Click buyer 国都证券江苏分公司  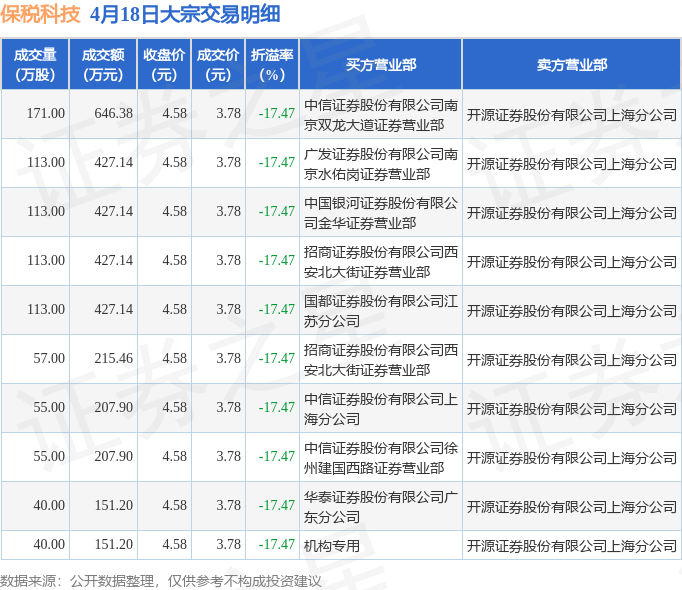point(381,311)
